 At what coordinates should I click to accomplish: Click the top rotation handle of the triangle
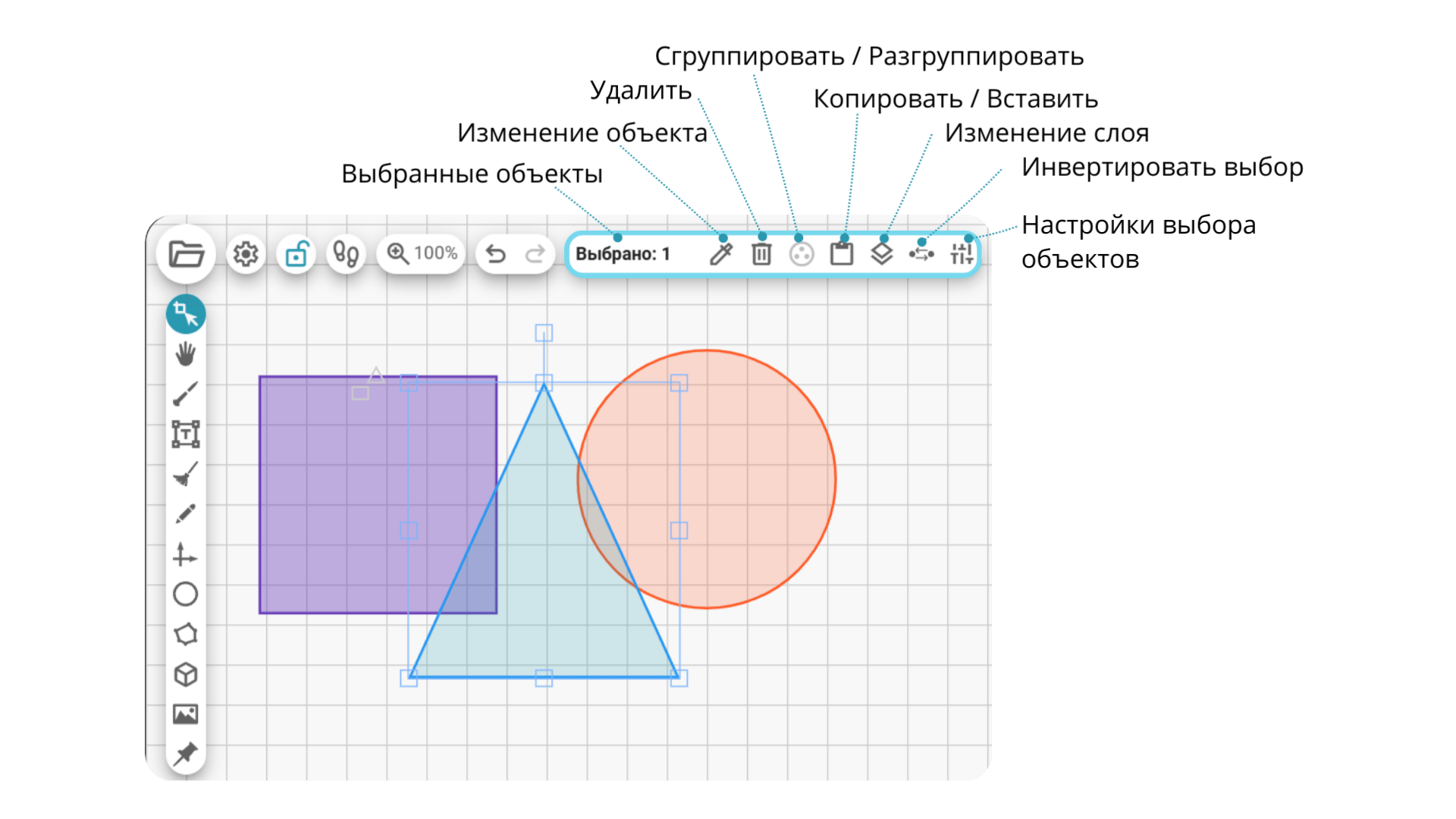point(544,333)
